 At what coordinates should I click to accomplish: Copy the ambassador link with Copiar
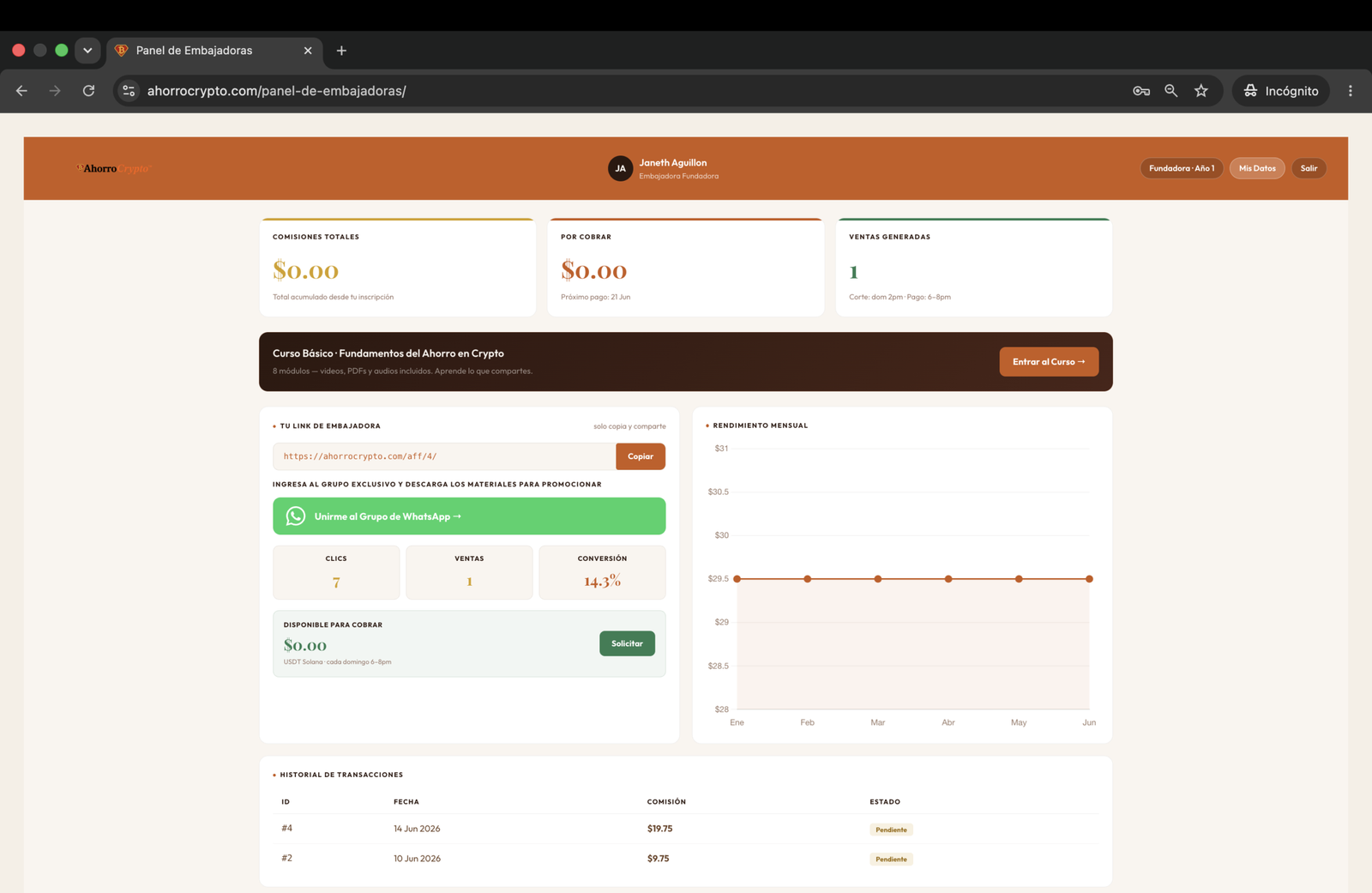click(641, 456)
